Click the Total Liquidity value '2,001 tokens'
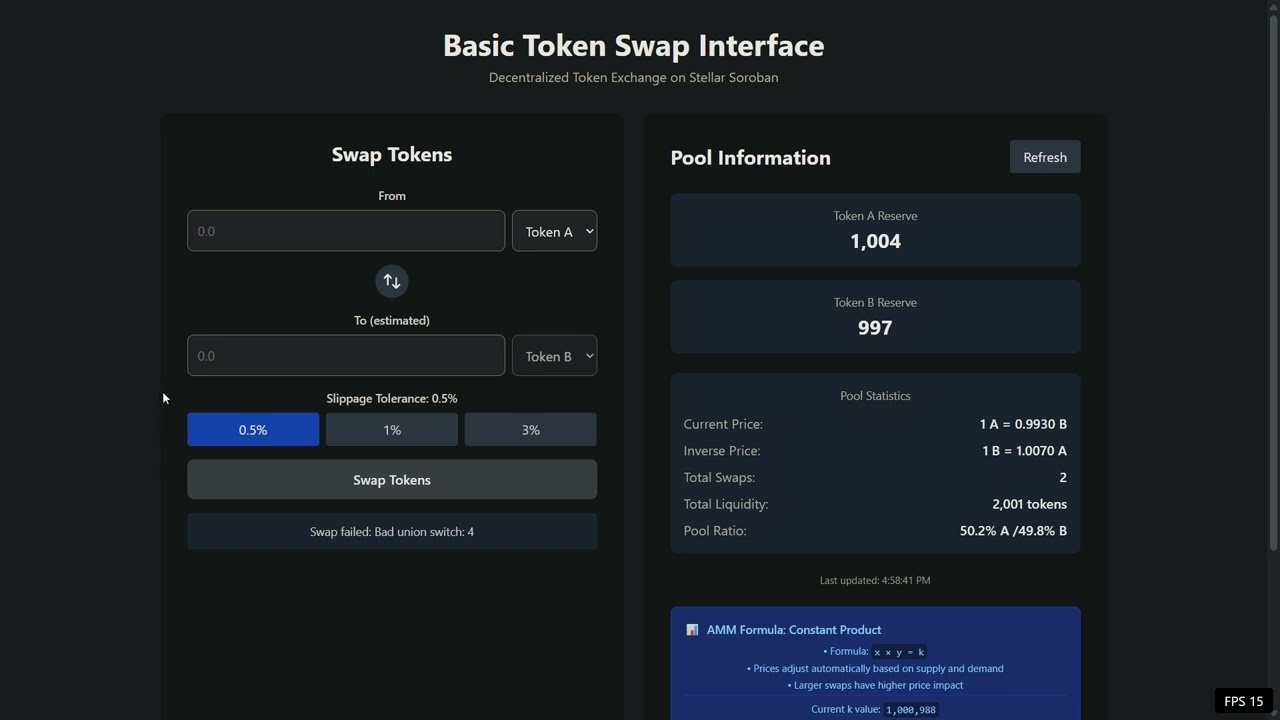Screen dimensions: 1280x720 pyautogui.click(x=1029, y=504)
